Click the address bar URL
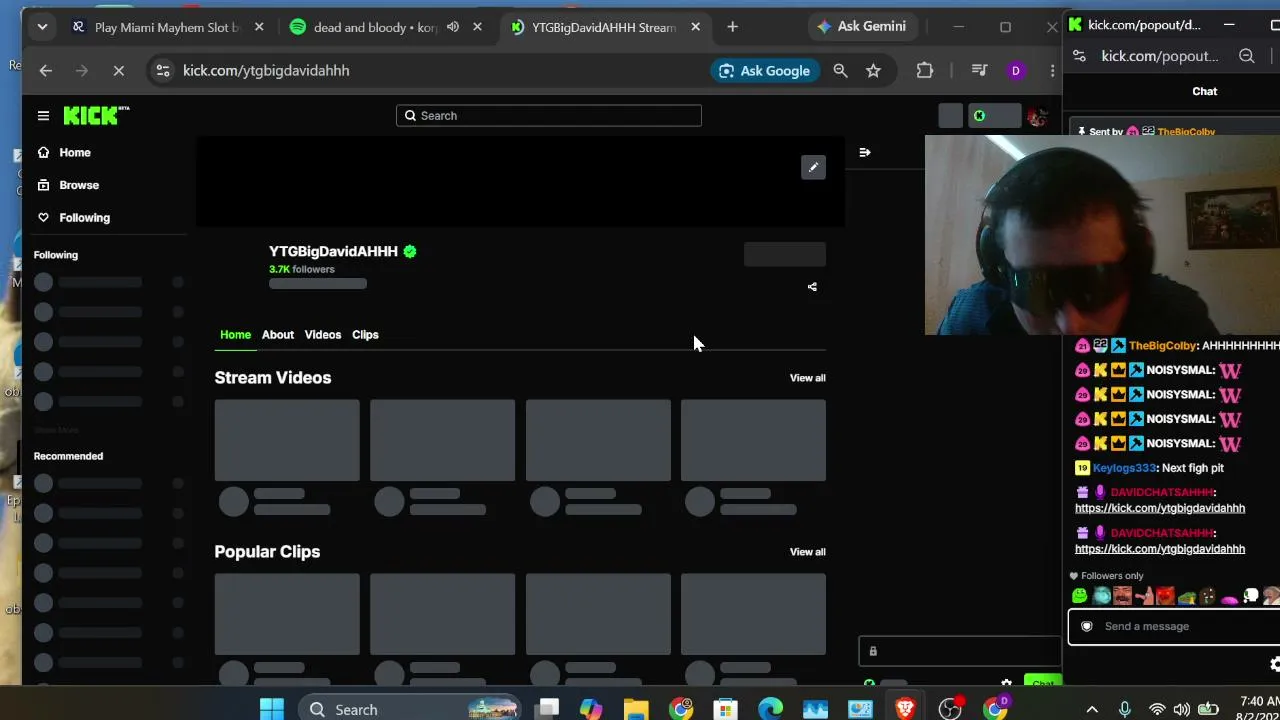Screen dimensions: 1280x720 tap(266, 70)
